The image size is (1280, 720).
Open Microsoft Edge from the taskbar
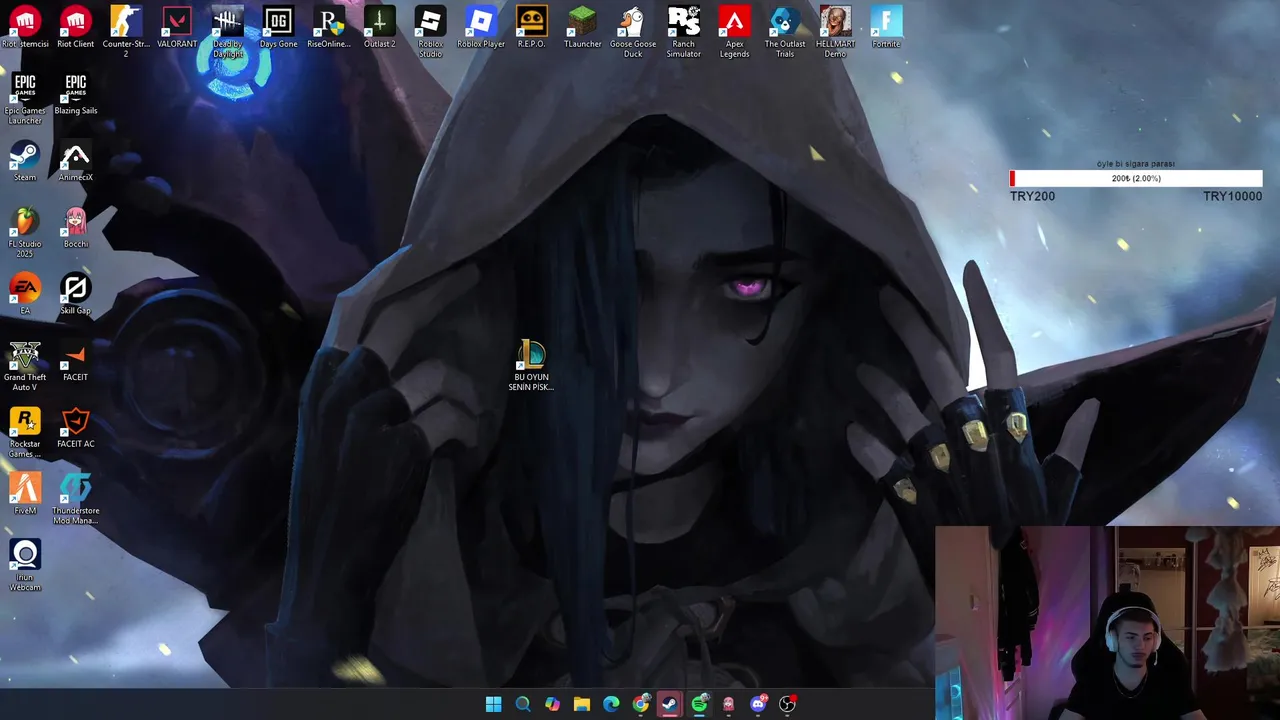pyautogui.click(x=611, y=704)
